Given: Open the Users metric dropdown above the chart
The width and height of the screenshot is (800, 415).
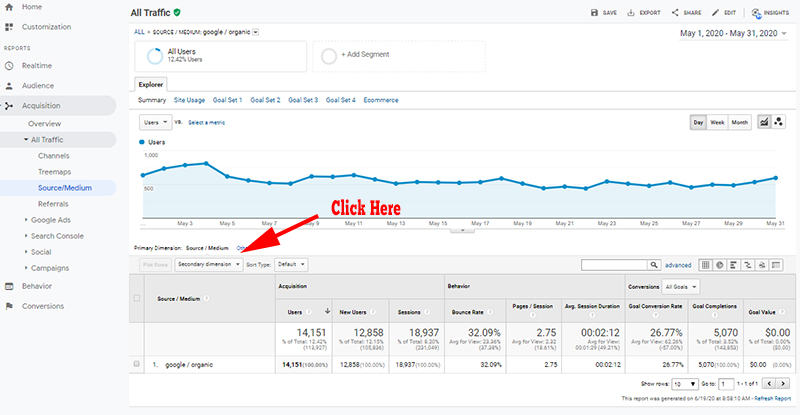Looking at the screenshot, I should (x=156, y=123).
